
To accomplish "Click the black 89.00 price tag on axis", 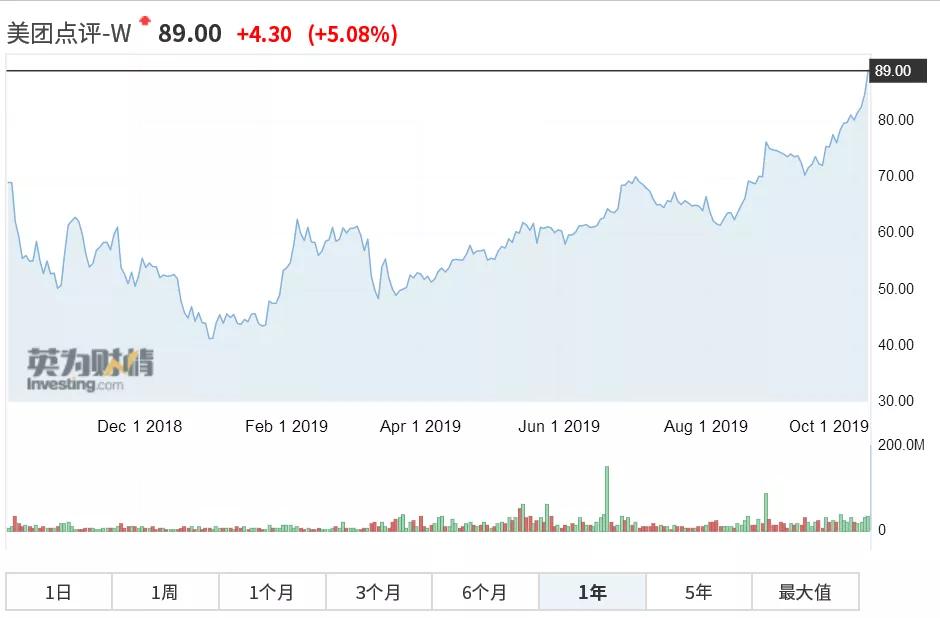I will (897, 71).
